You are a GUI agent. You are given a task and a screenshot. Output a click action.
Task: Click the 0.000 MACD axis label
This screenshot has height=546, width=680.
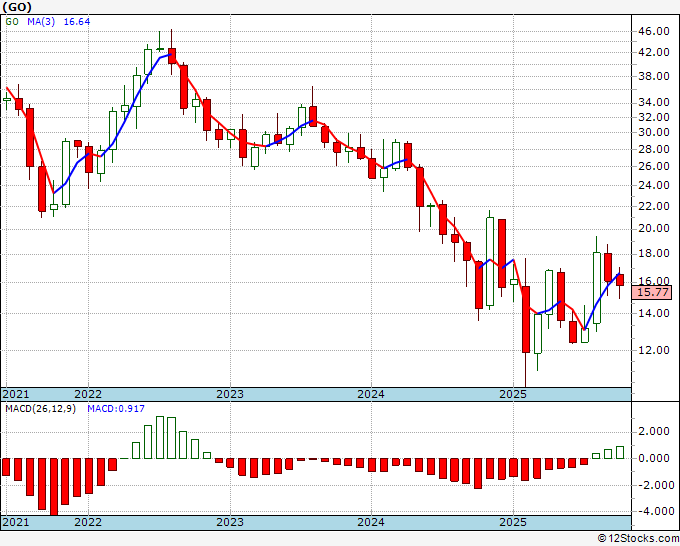tap(654, 458)
